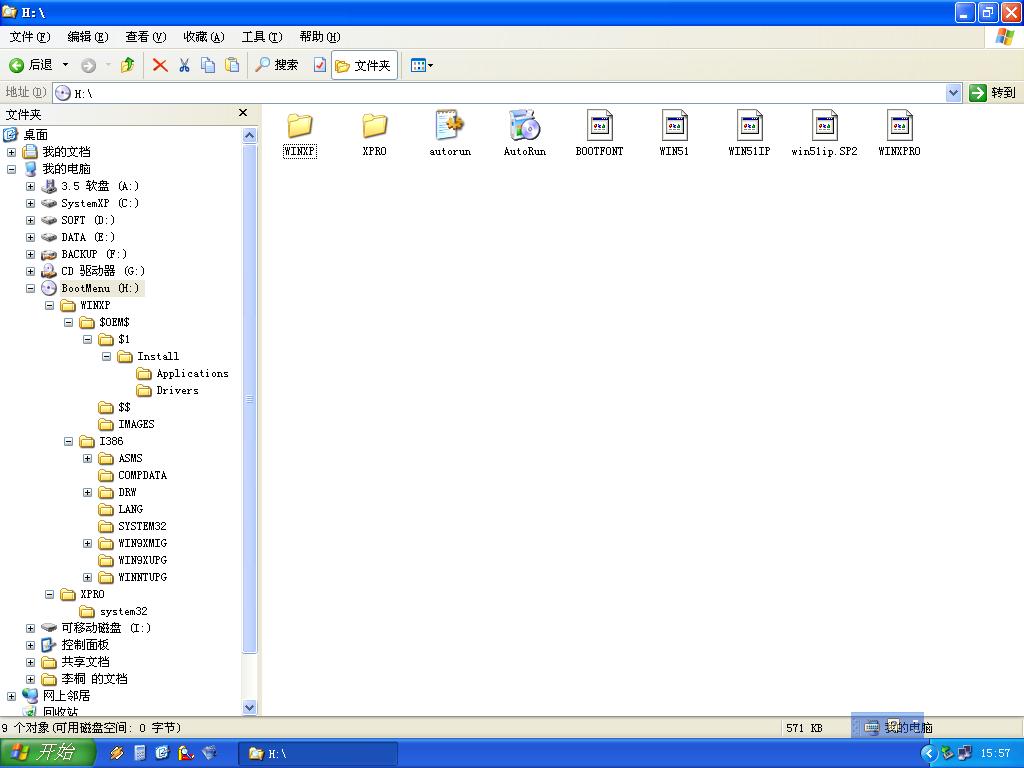Click the red Delete toolbar icon

click(x=160, y=65)
